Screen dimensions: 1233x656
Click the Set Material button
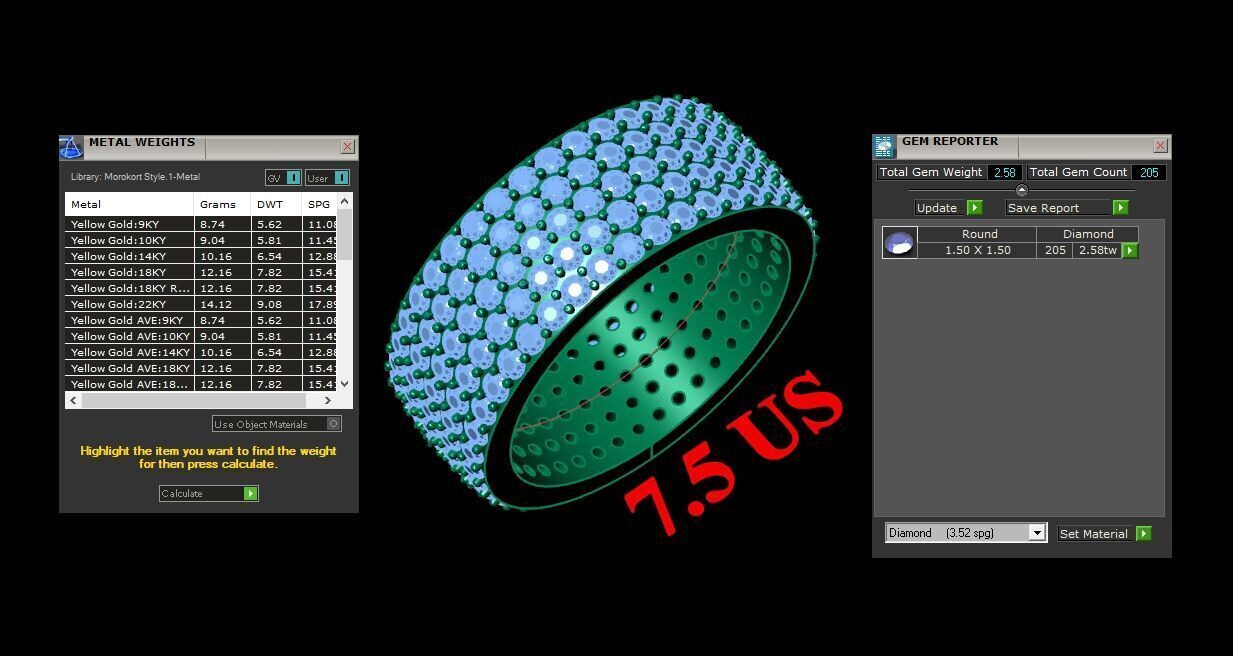1105,534
